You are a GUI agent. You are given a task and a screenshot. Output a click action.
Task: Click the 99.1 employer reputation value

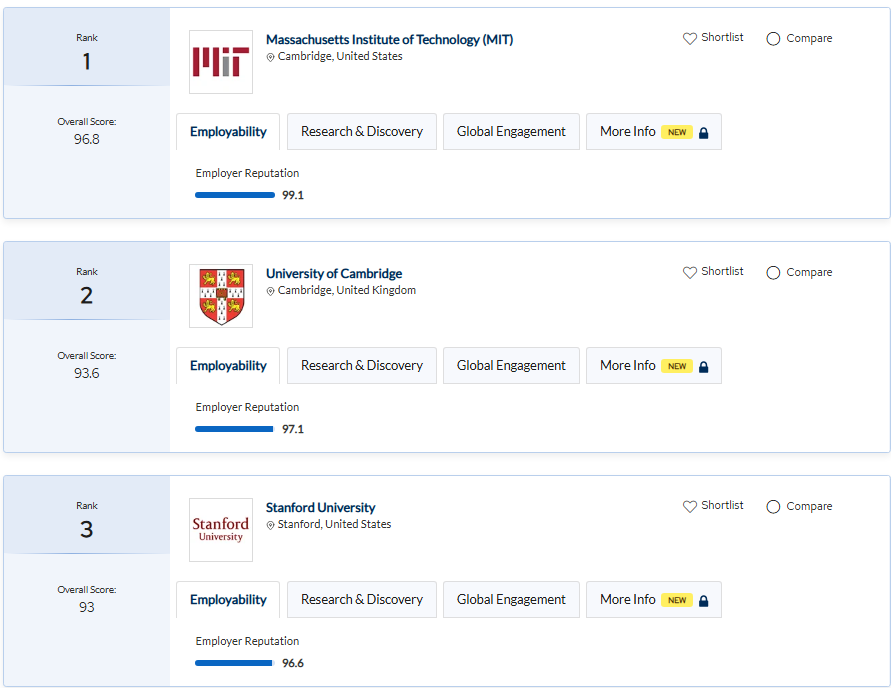[x=293, y=195]
